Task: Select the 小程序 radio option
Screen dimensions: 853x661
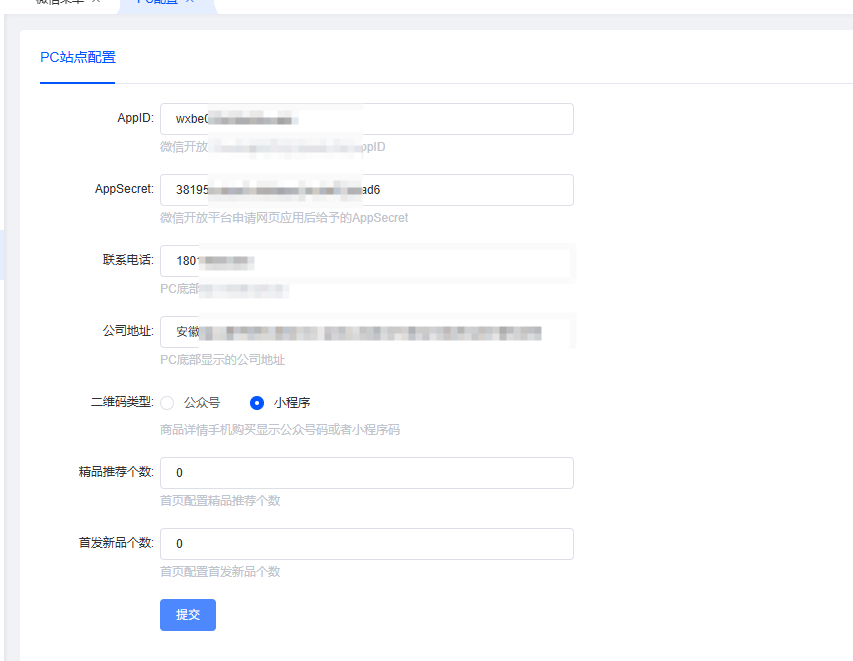Action: [x=257, y=402]
